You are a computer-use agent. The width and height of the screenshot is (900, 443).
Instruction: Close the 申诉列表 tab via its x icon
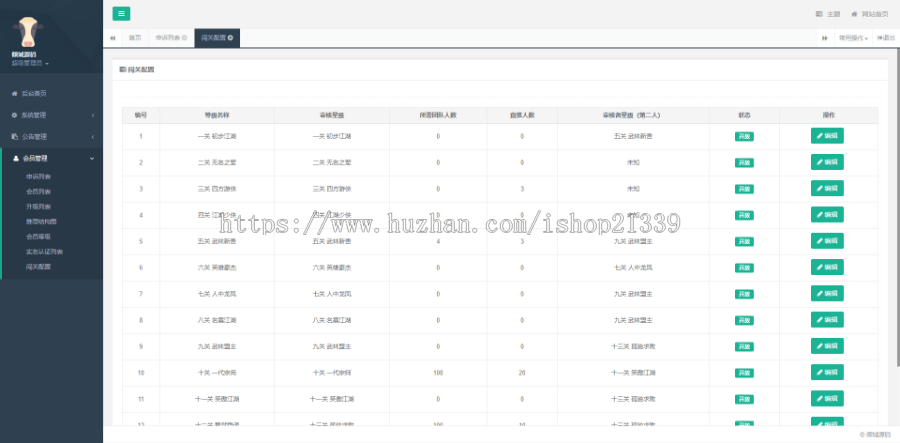pyautogui.click(x=184, y=38)
